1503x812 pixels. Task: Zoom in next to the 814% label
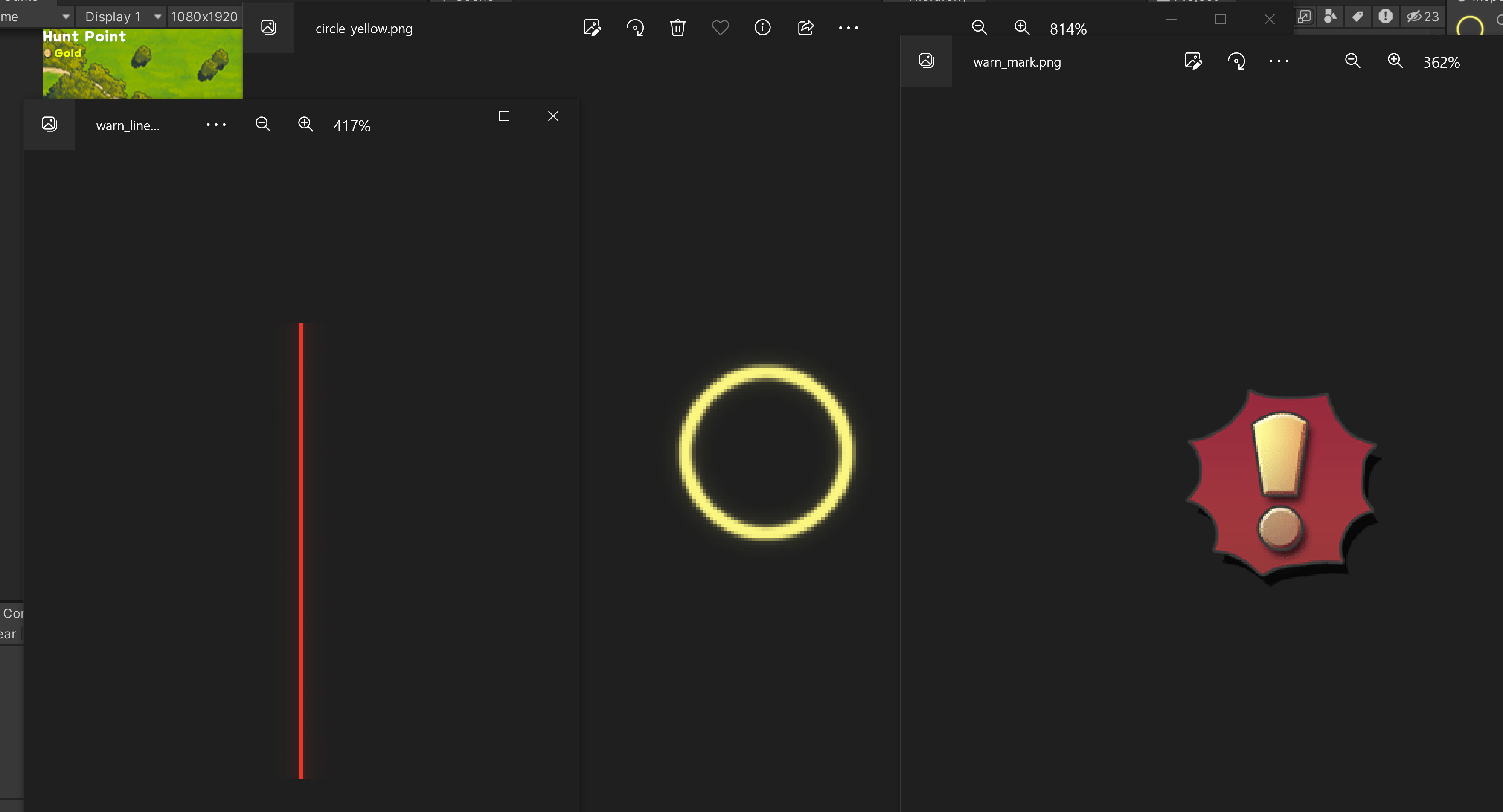click(1022, 27)
